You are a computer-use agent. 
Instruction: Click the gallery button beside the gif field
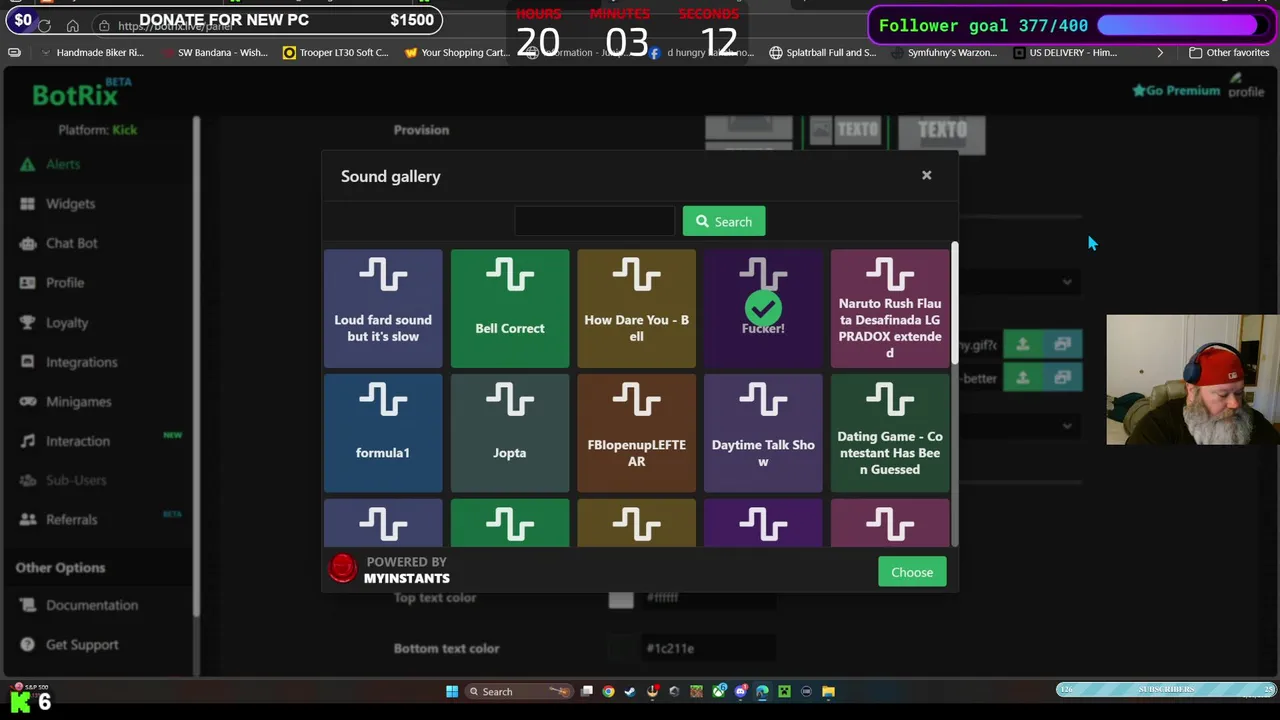pos(1062,345)
